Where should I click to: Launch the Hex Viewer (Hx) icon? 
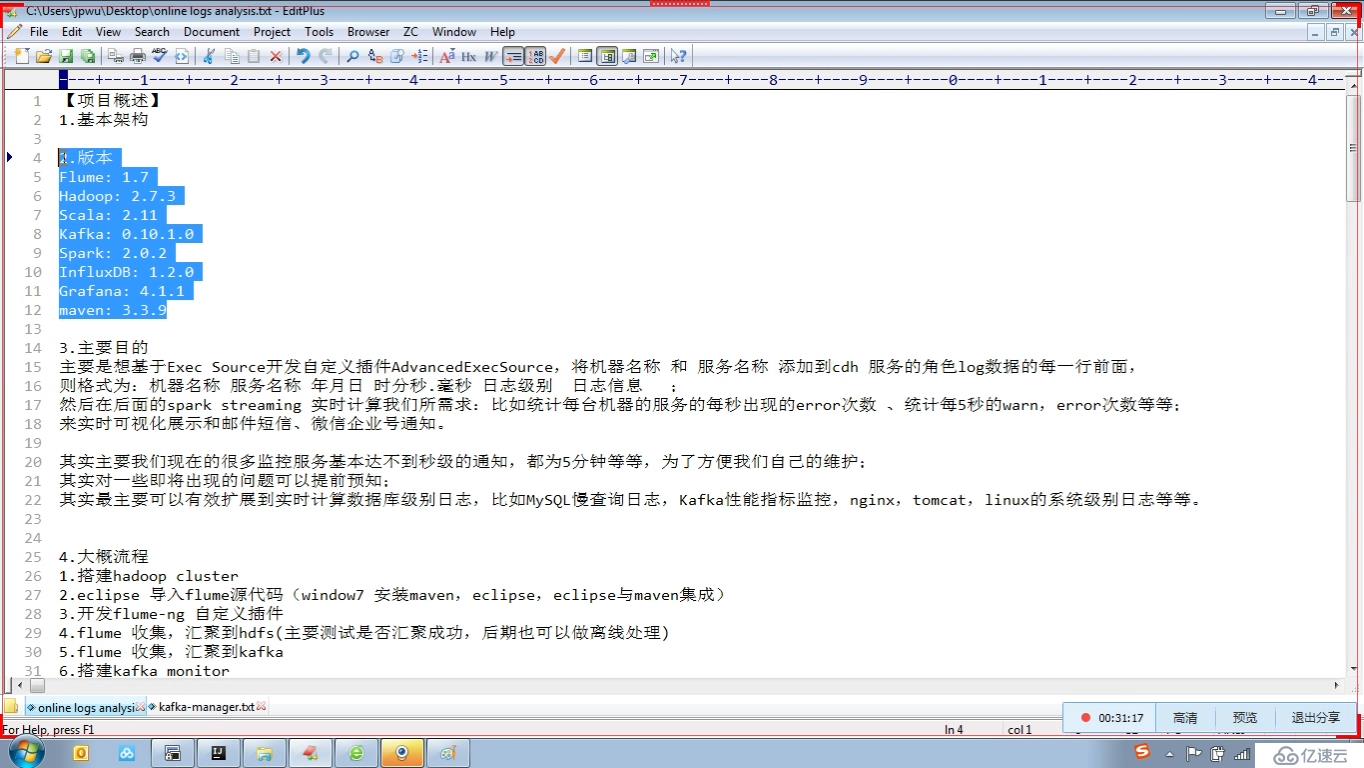pyautogui.click(x=468, y=56)
